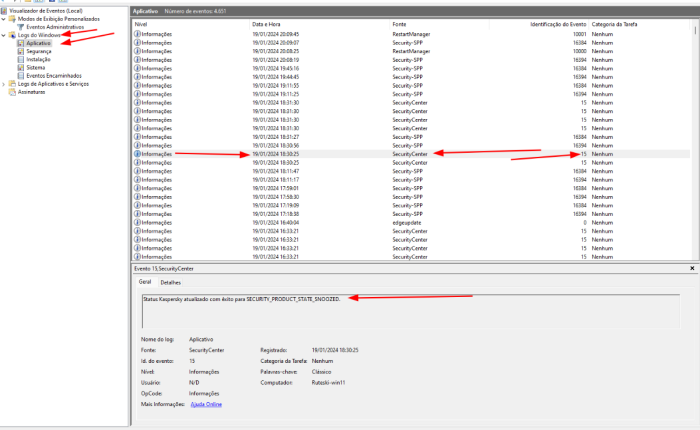Click the event message text box about Kaspersky

pos(411,311)
